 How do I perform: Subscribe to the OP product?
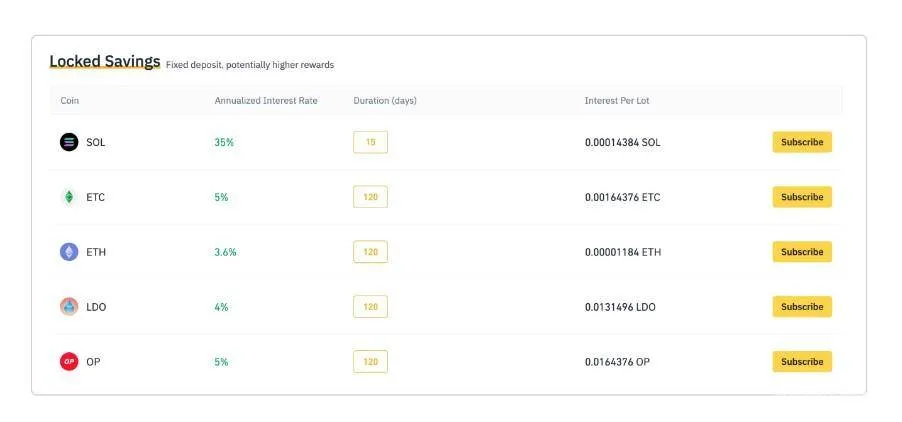[x=801, y=362]
